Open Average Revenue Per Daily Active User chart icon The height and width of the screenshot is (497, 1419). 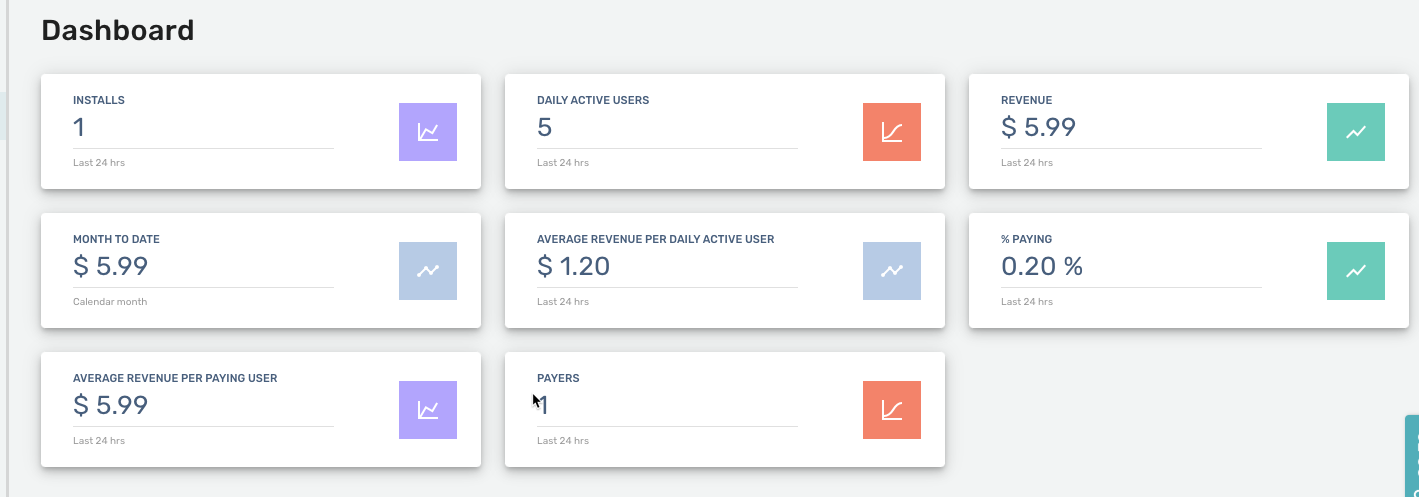click(892, 271)
